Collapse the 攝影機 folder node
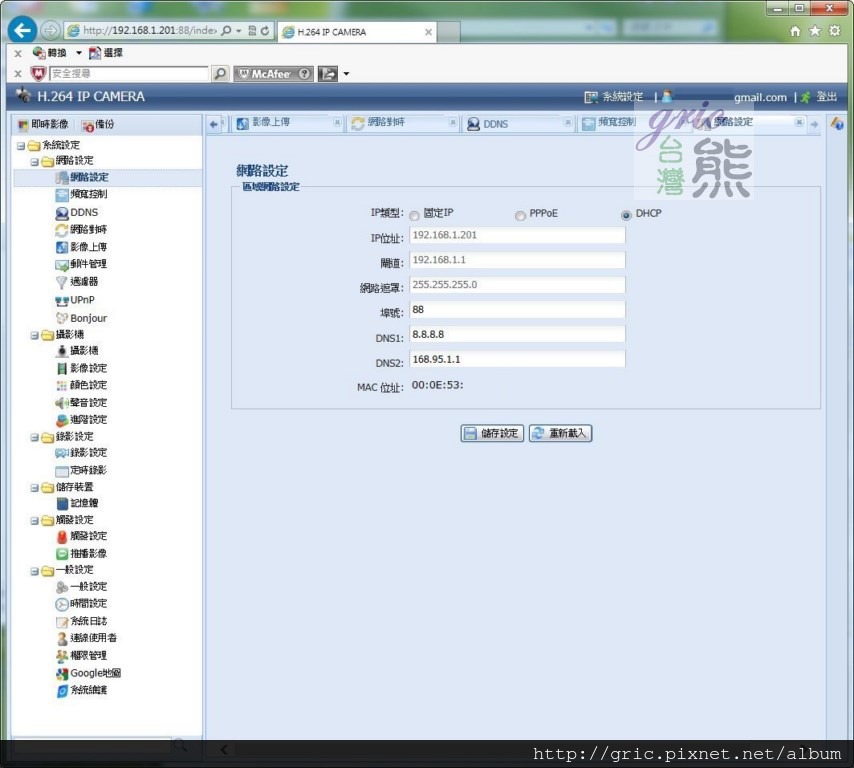 tap(34, 336)
